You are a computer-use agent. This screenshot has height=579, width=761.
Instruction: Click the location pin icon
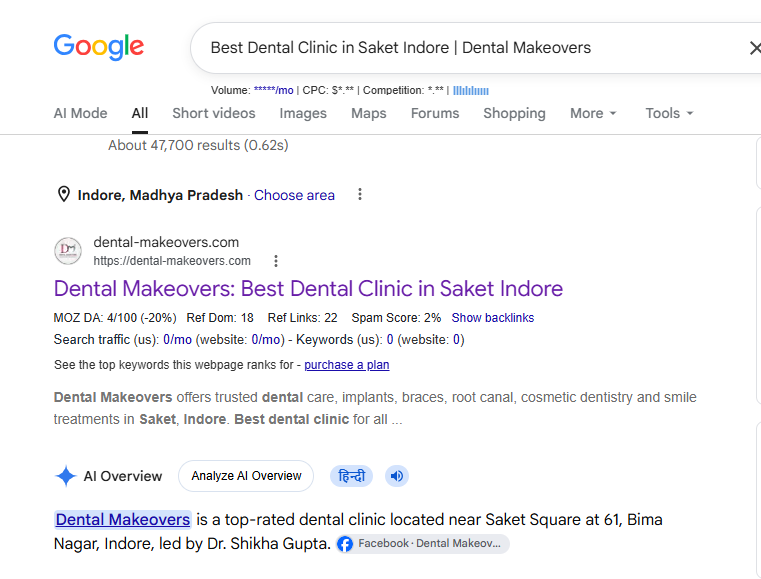click(x=64, y=194)
